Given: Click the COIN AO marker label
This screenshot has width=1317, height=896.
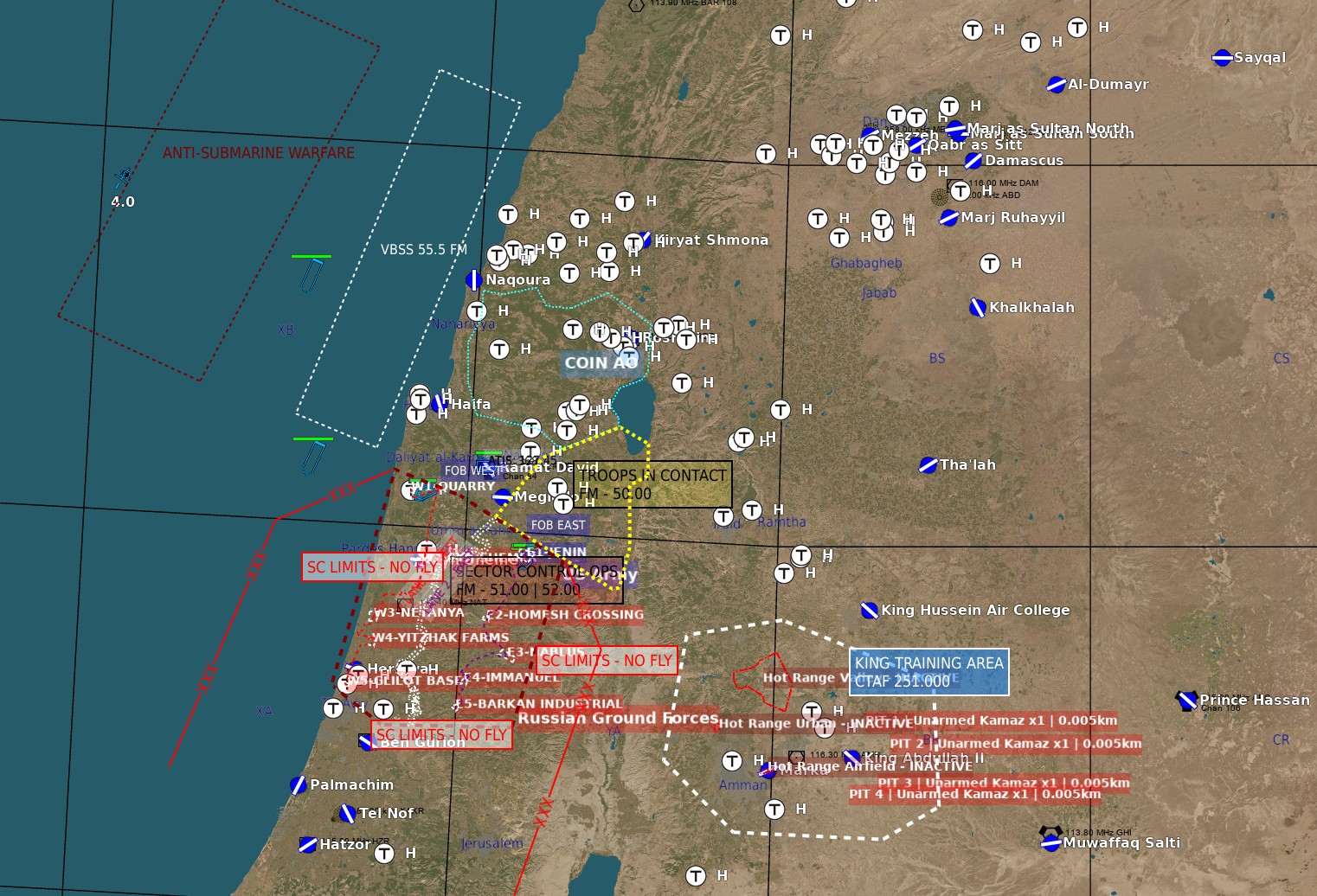Looking at the screenshot, I should click(601, 363).
